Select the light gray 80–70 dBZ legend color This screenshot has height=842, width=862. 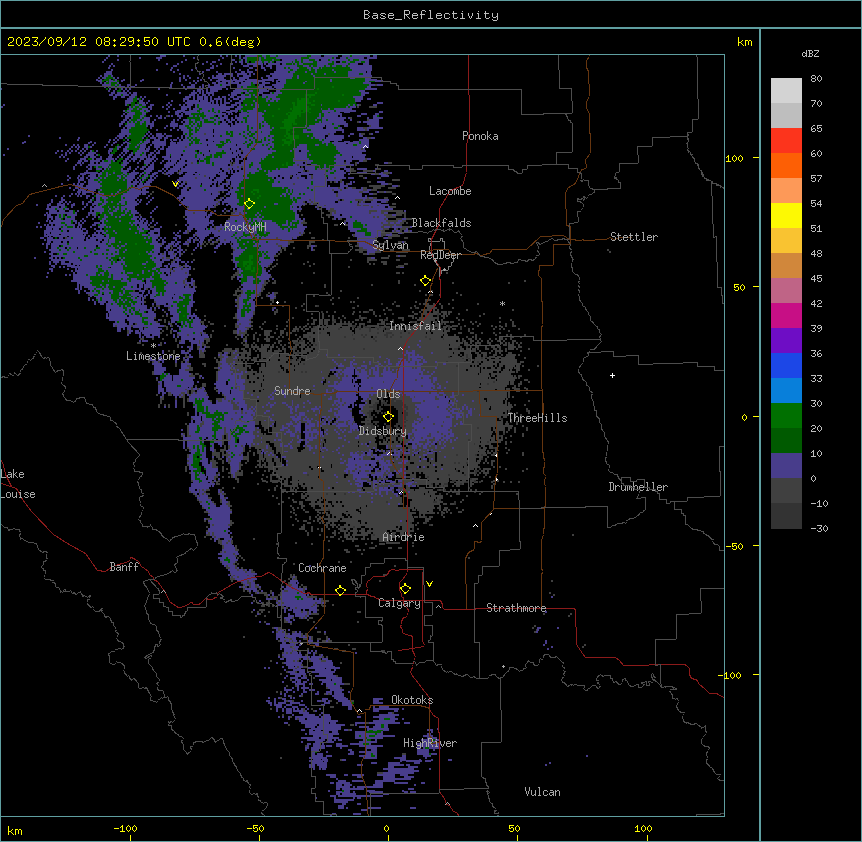point(786,91)
